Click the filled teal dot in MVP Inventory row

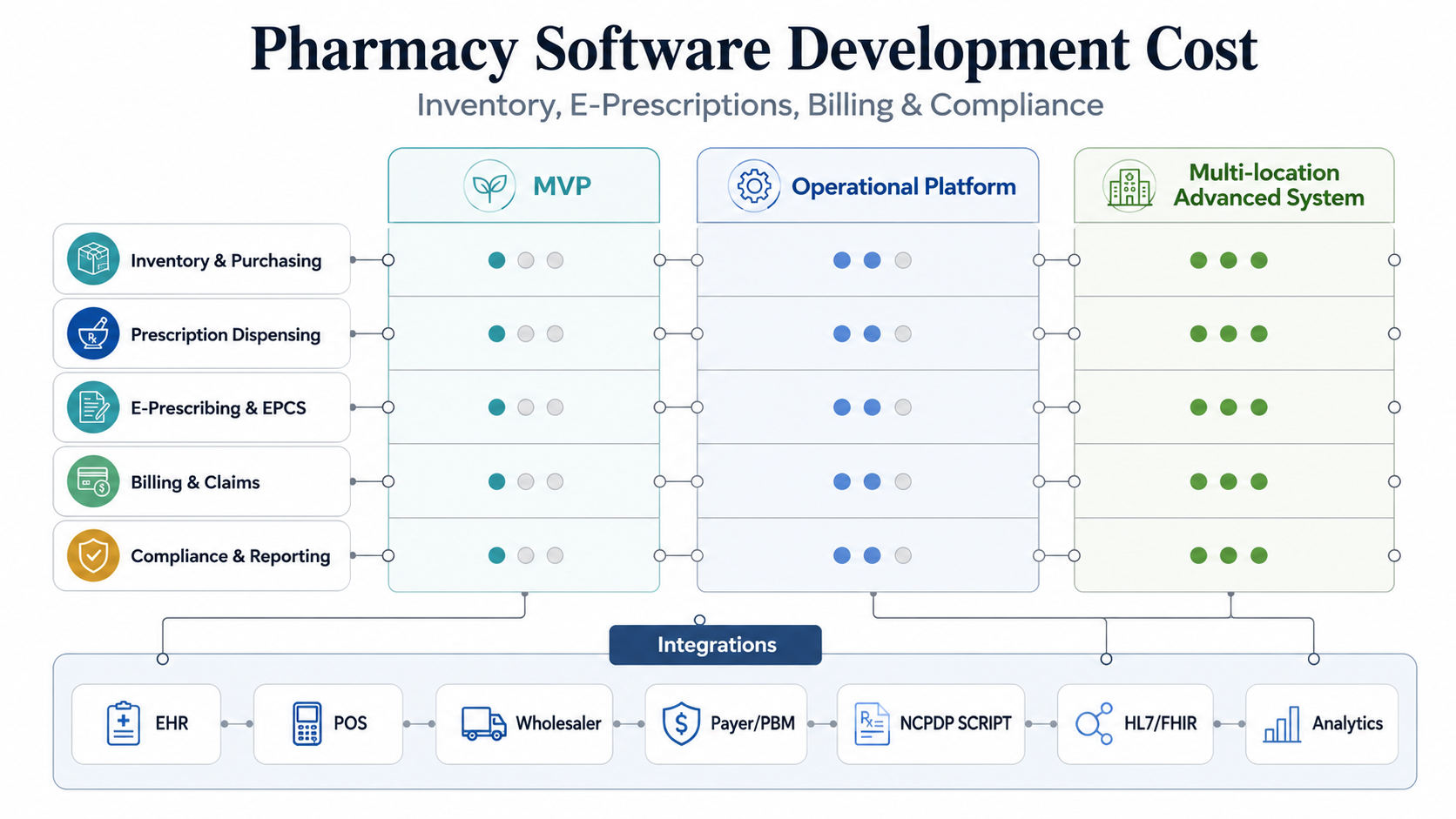click(496, 259)
